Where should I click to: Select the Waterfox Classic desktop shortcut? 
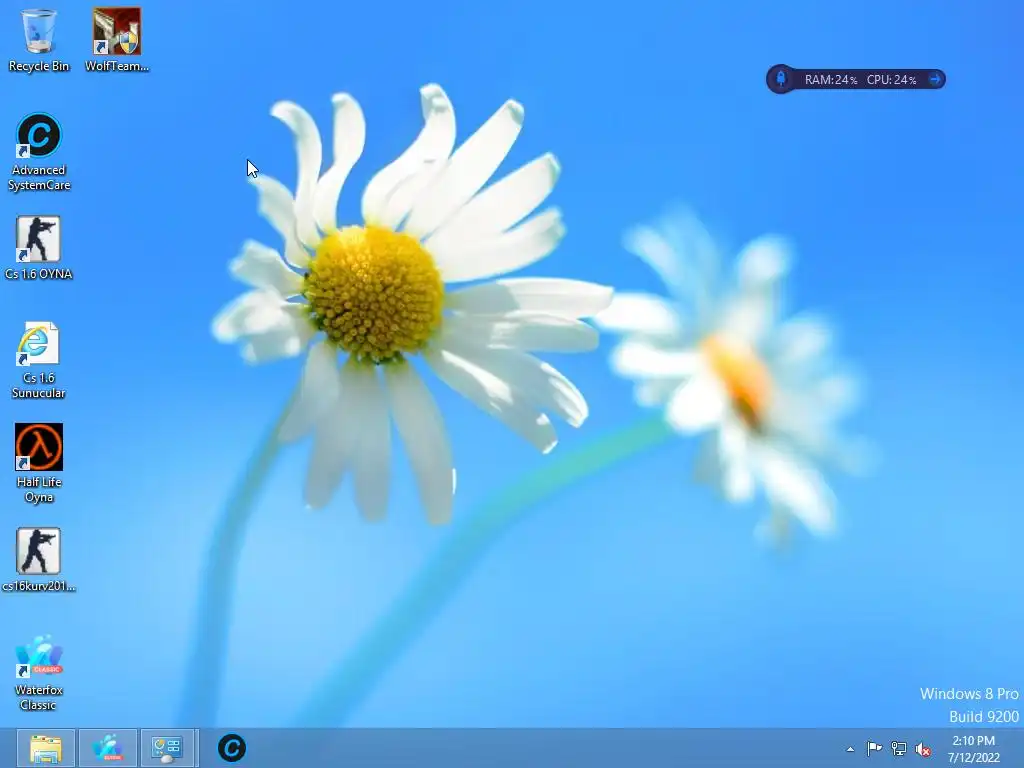click(39, 672)
